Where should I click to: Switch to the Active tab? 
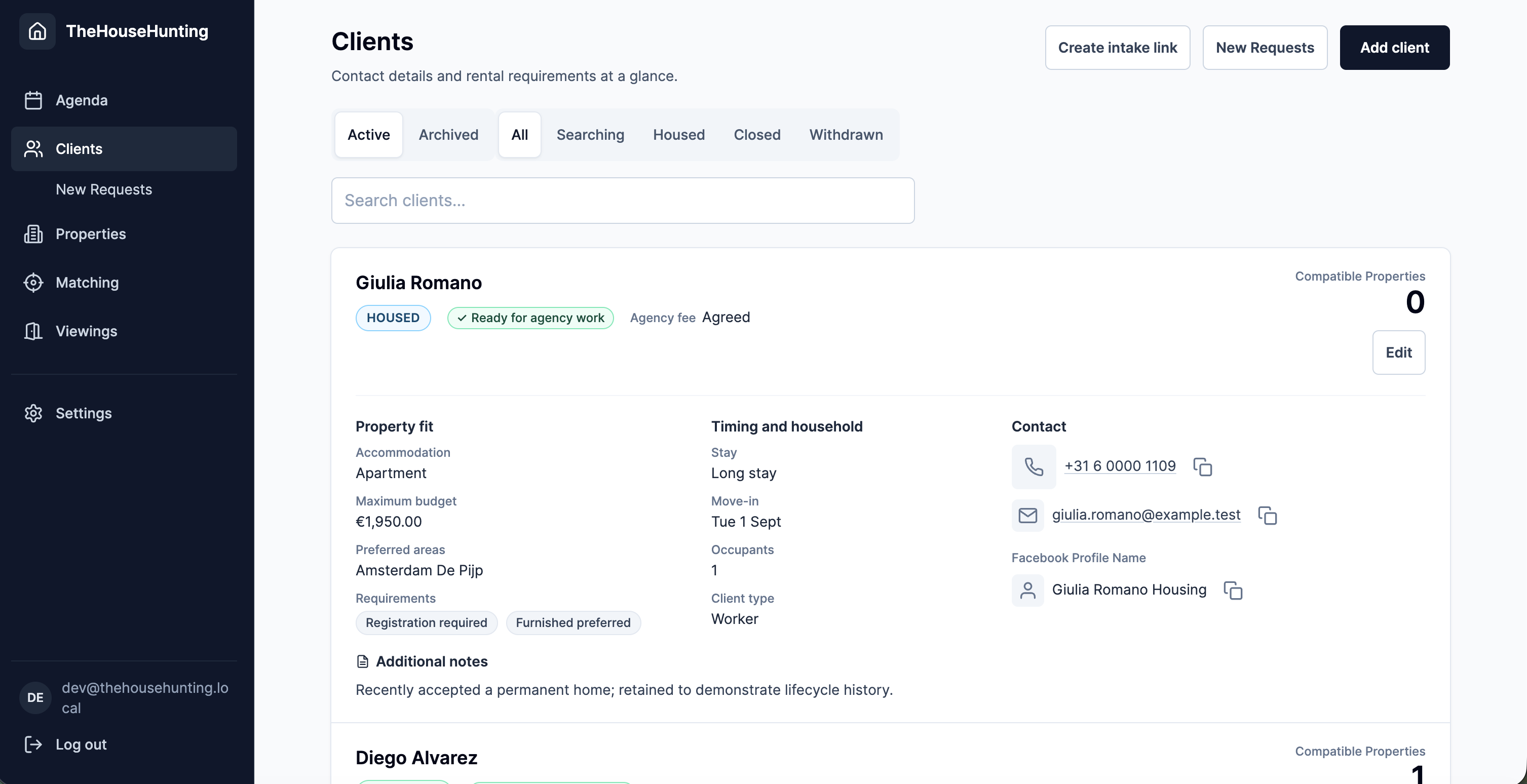[369, 135]
